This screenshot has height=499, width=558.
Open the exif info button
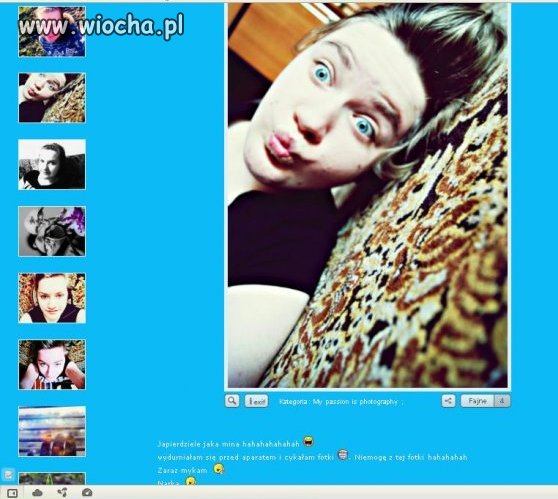pyautogui.click(x=256, y=401)
